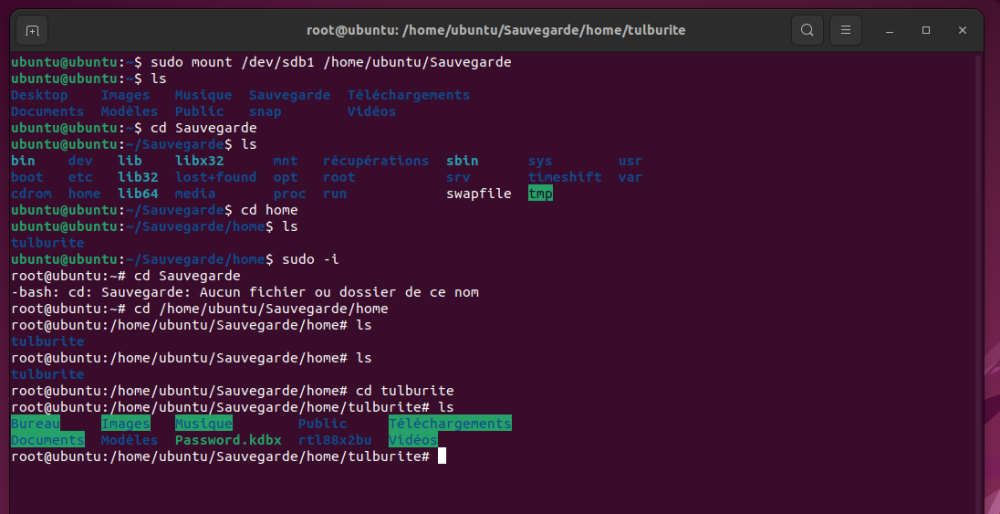
Task: Click the Password.kdbx file name
Action: [x=228, y=440]
